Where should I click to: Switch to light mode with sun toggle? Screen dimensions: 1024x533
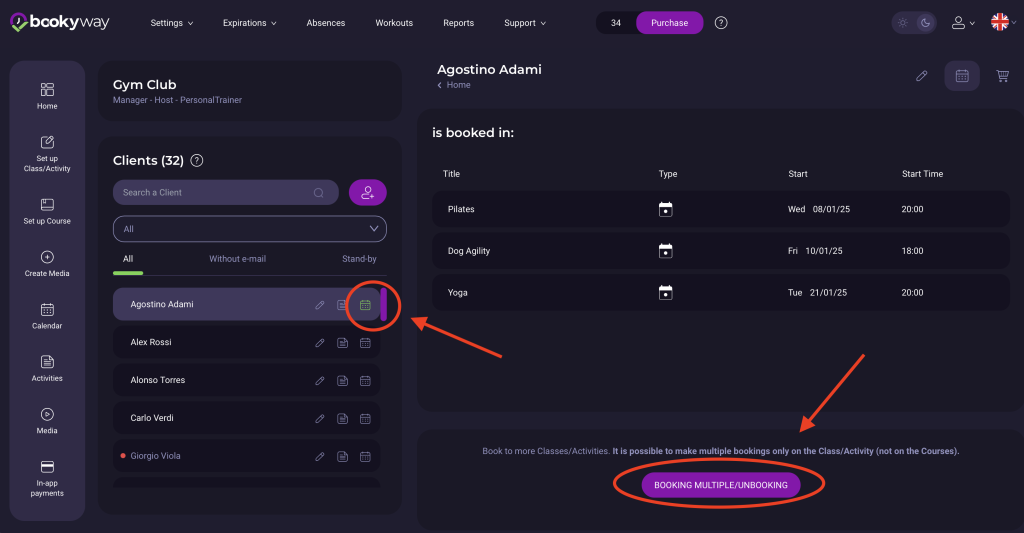905,23
